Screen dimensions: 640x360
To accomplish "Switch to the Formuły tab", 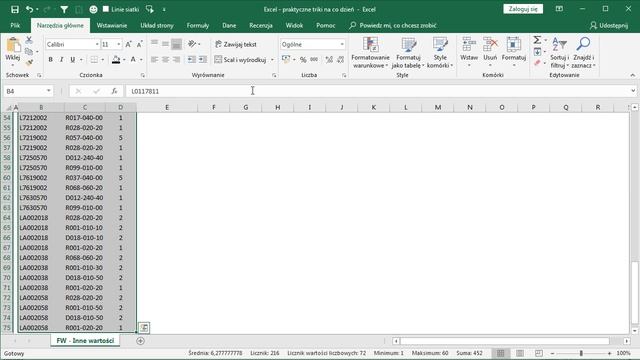I will [x=198, y=25].
